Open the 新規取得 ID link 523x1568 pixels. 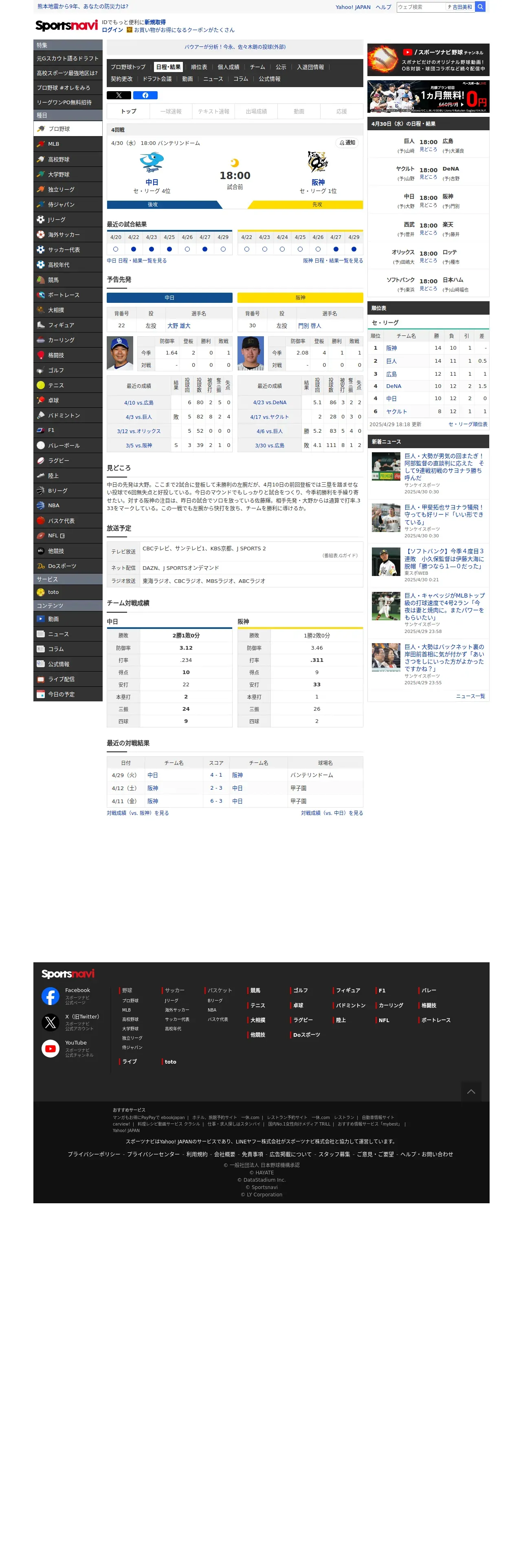tap(155, 22)
